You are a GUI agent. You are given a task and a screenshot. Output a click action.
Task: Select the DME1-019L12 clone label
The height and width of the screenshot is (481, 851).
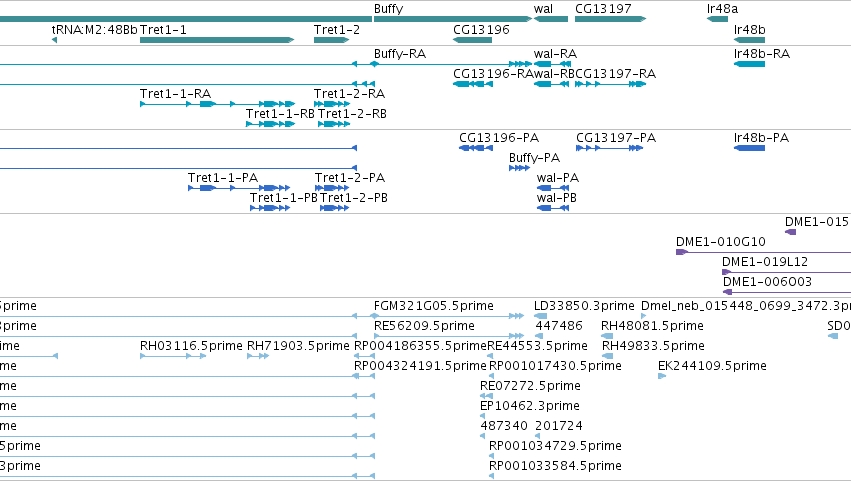click(x=765, y=262)
